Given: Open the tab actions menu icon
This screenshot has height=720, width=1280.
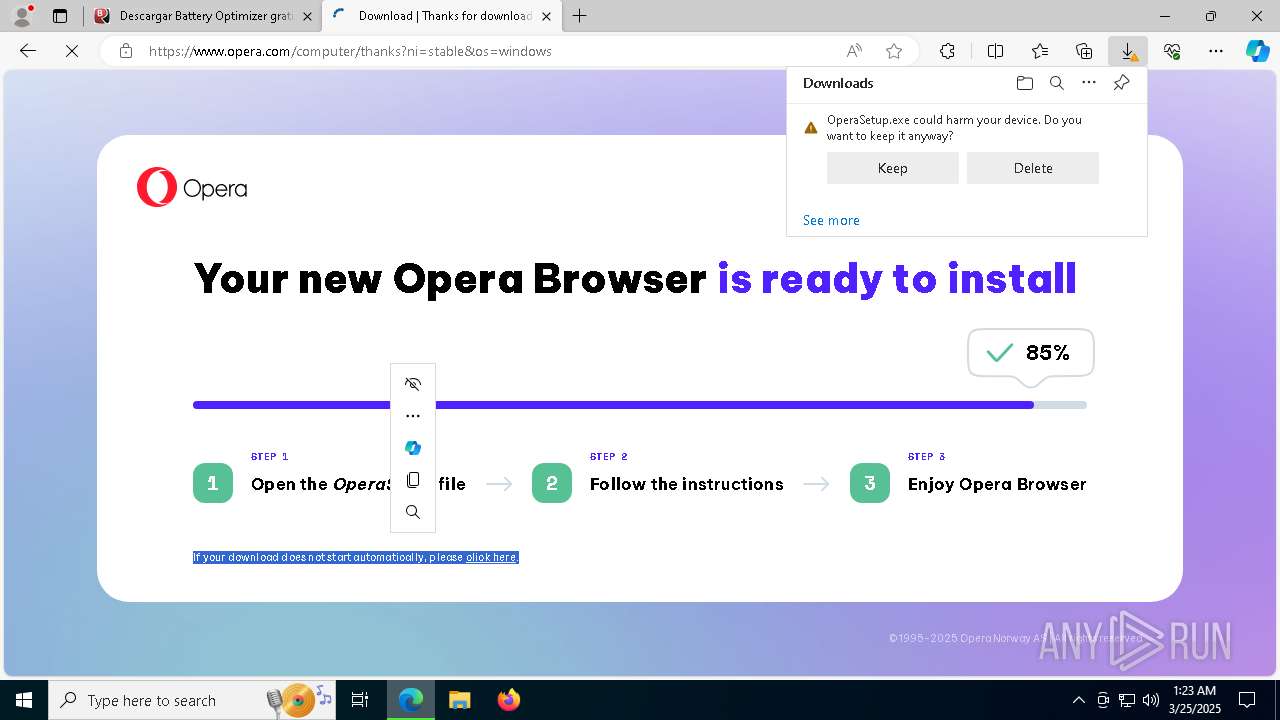Looking at the screenshot, I should click(x=60, y=16).
